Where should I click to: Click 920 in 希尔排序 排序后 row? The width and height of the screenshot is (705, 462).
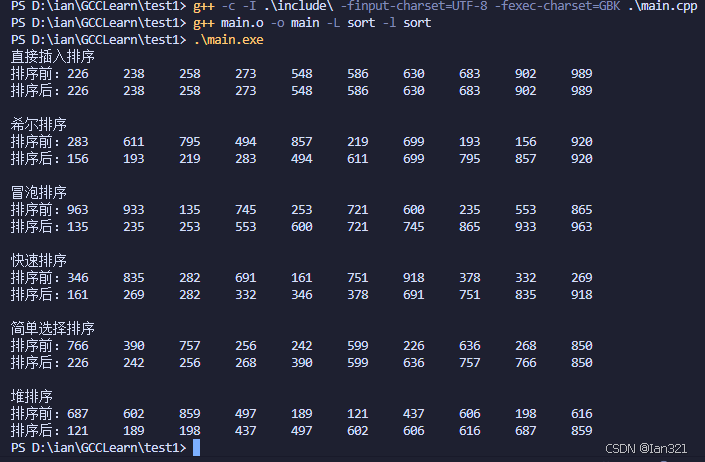click(581, 159)
